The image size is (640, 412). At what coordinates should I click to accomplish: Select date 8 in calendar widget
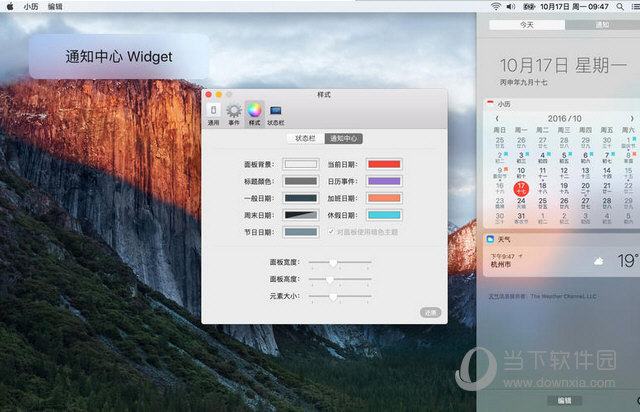(629, 158)
